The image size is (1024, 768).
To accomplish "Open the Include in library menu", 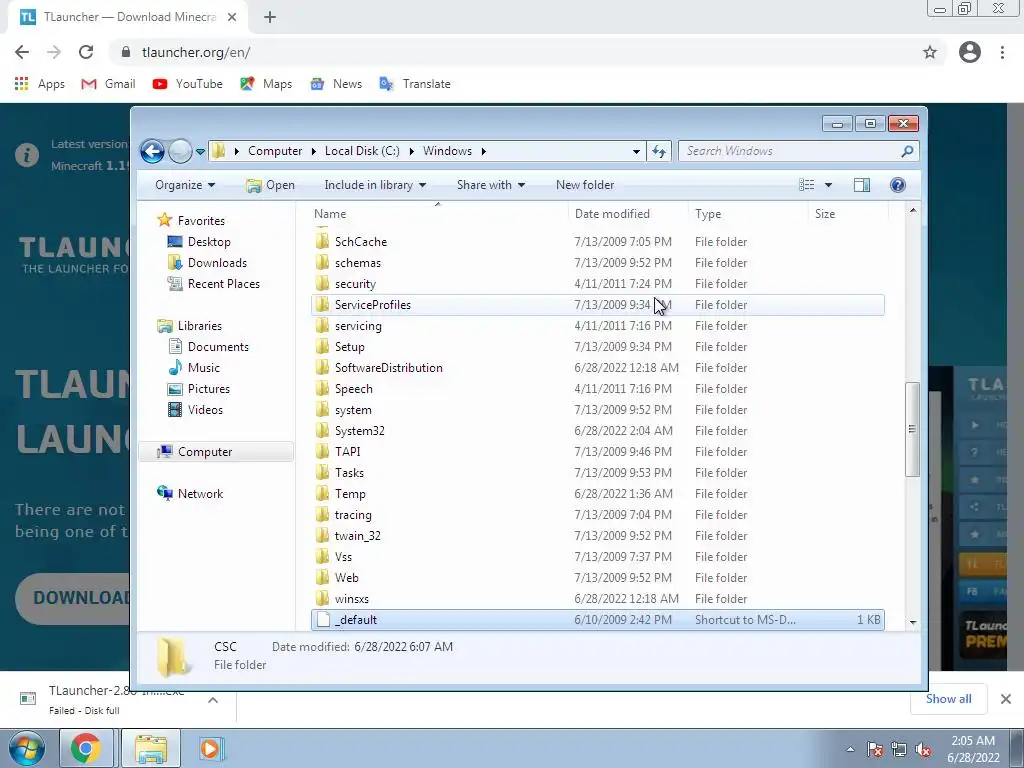I will click(x=375, y=185).
